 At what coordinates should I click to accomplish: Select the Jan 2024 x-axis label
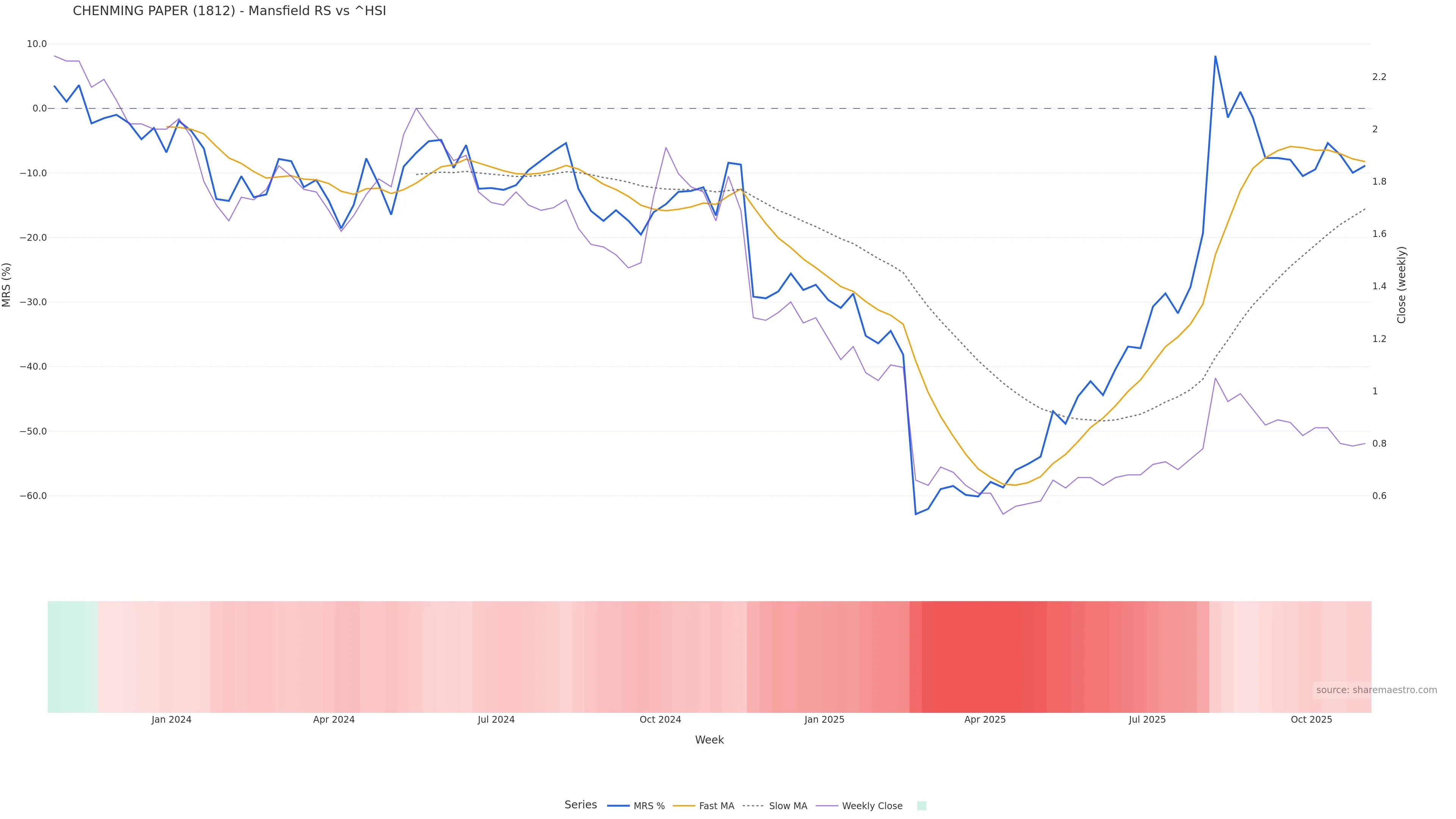tap(171, 720)
